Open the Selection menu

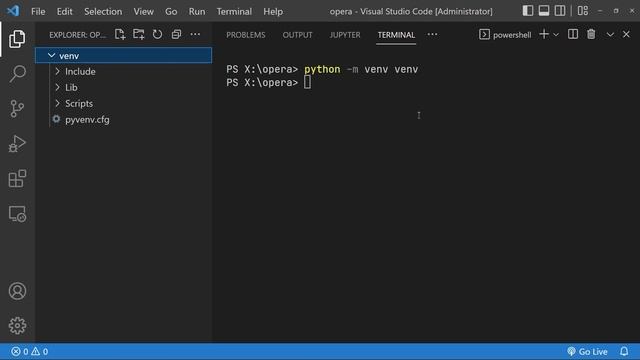click(x=103, y=11)
